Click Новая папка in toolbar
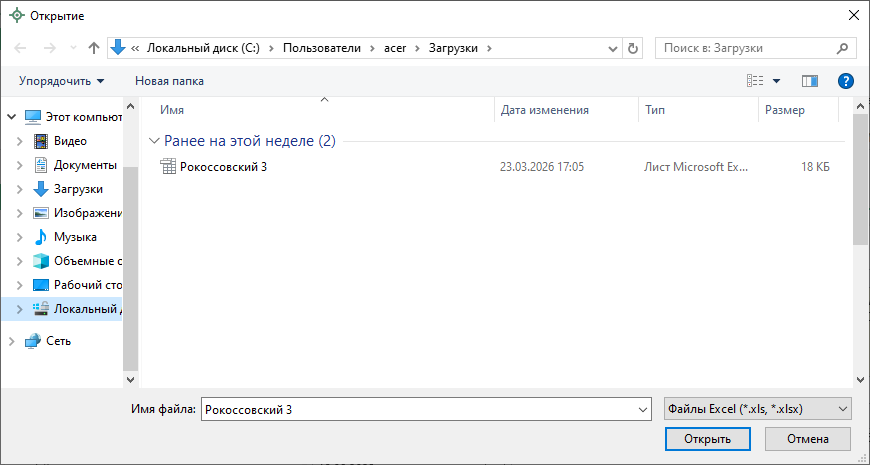This screenshot has width=870, height=465. pos(169,80)
